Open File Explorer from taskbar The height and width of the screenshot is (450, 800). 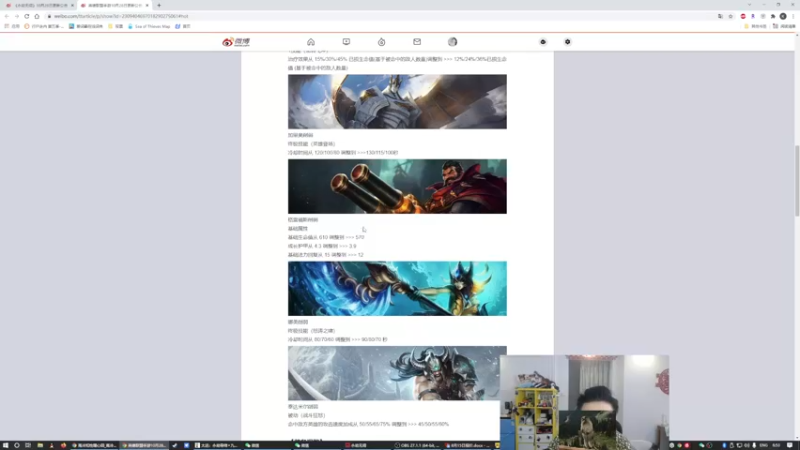point(40,445)
